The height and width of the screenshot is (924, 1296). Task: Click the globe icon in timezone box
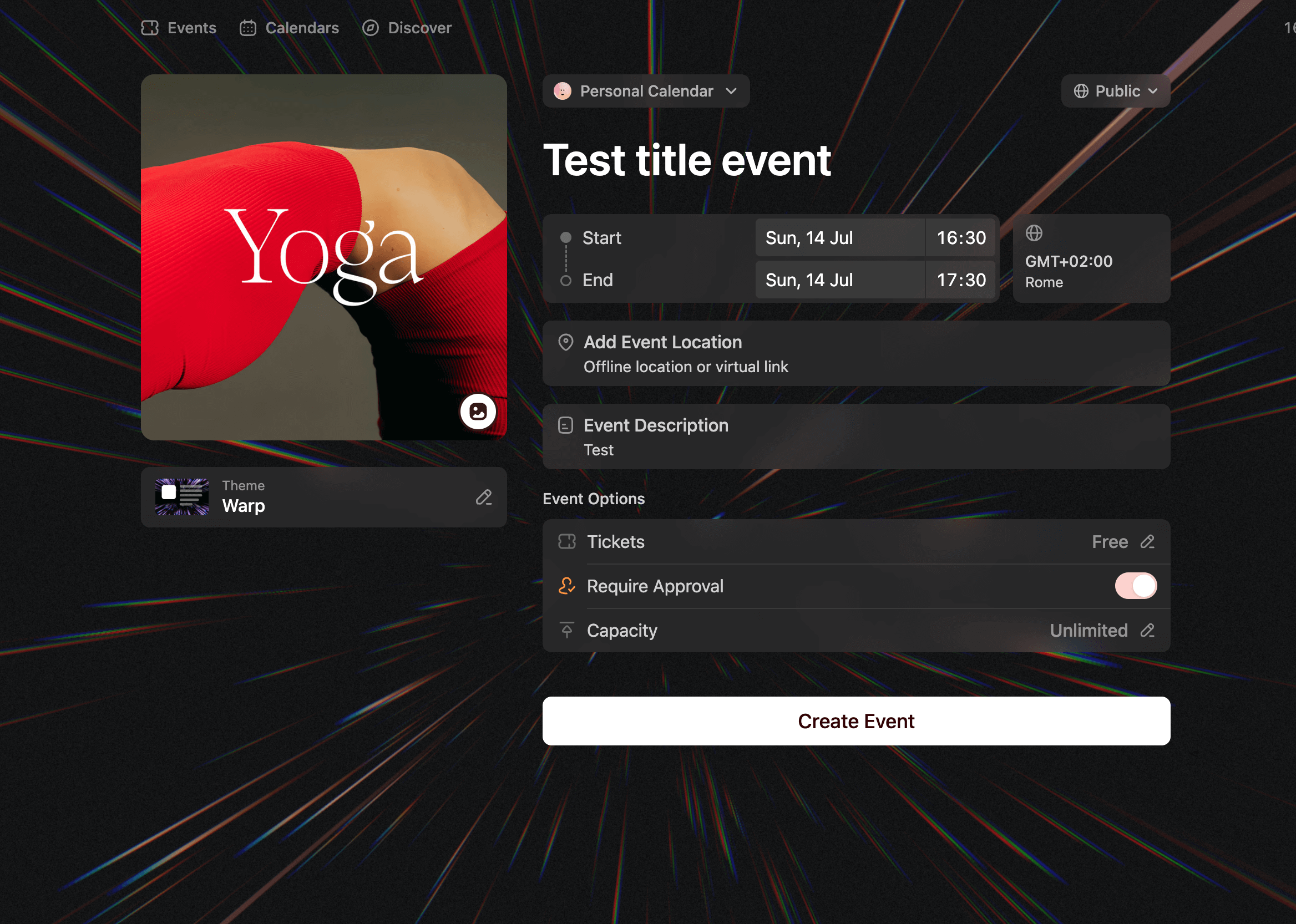[1034, 233]
